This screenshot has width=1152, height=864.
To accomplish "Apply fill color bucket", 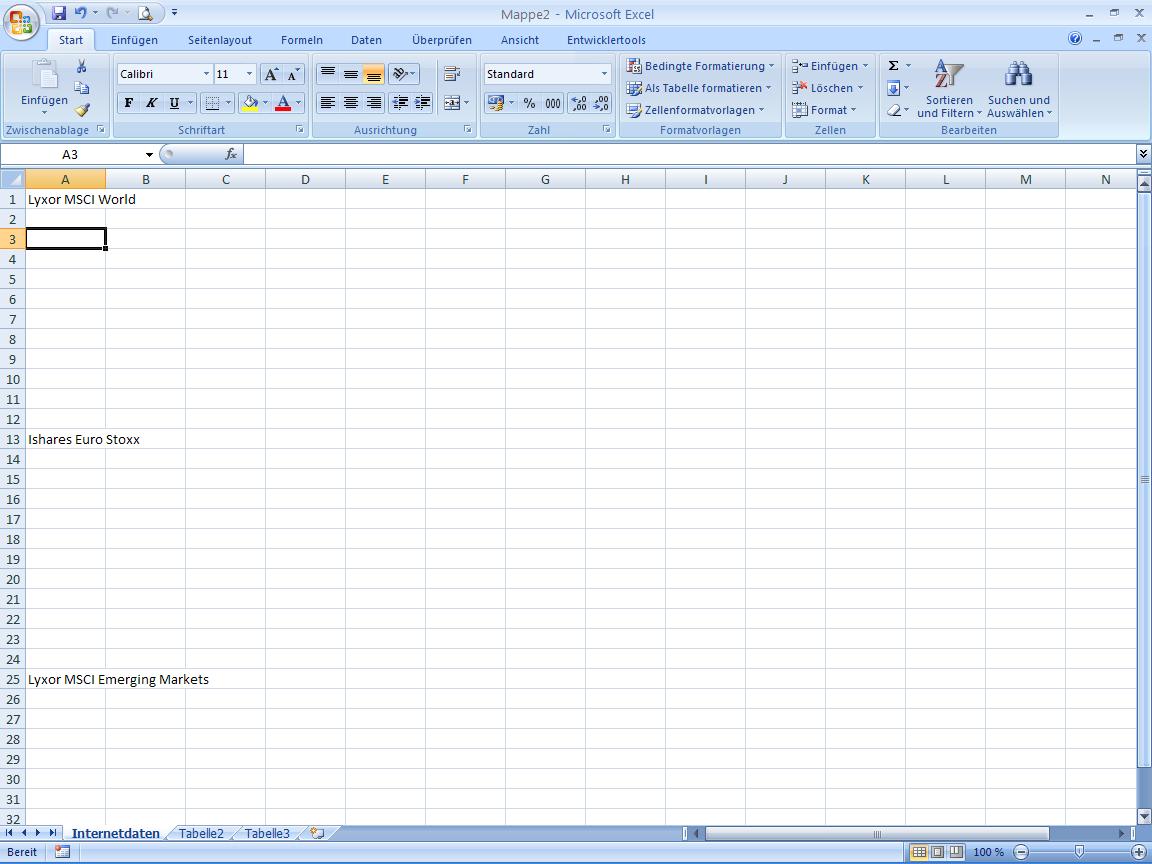I will tap(250, 103).
